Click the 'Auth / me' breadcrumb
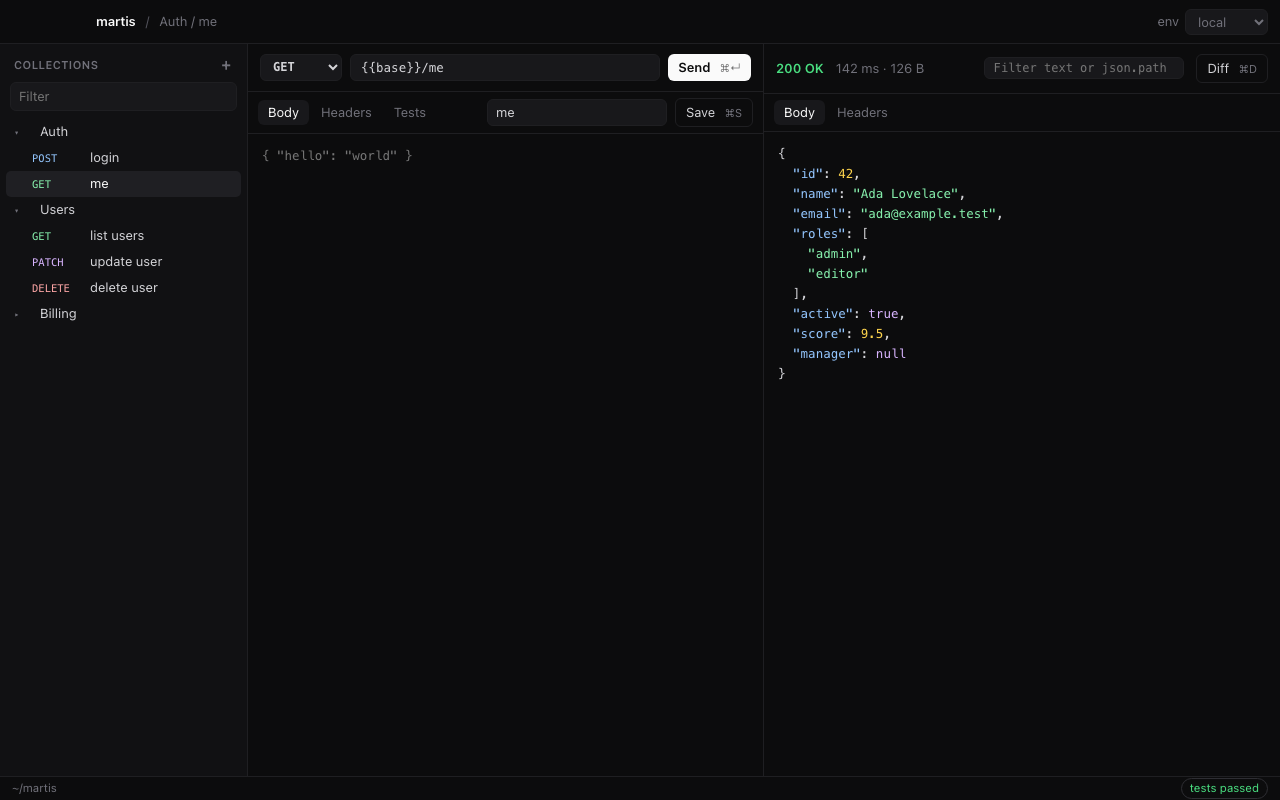 coord(188,21)
